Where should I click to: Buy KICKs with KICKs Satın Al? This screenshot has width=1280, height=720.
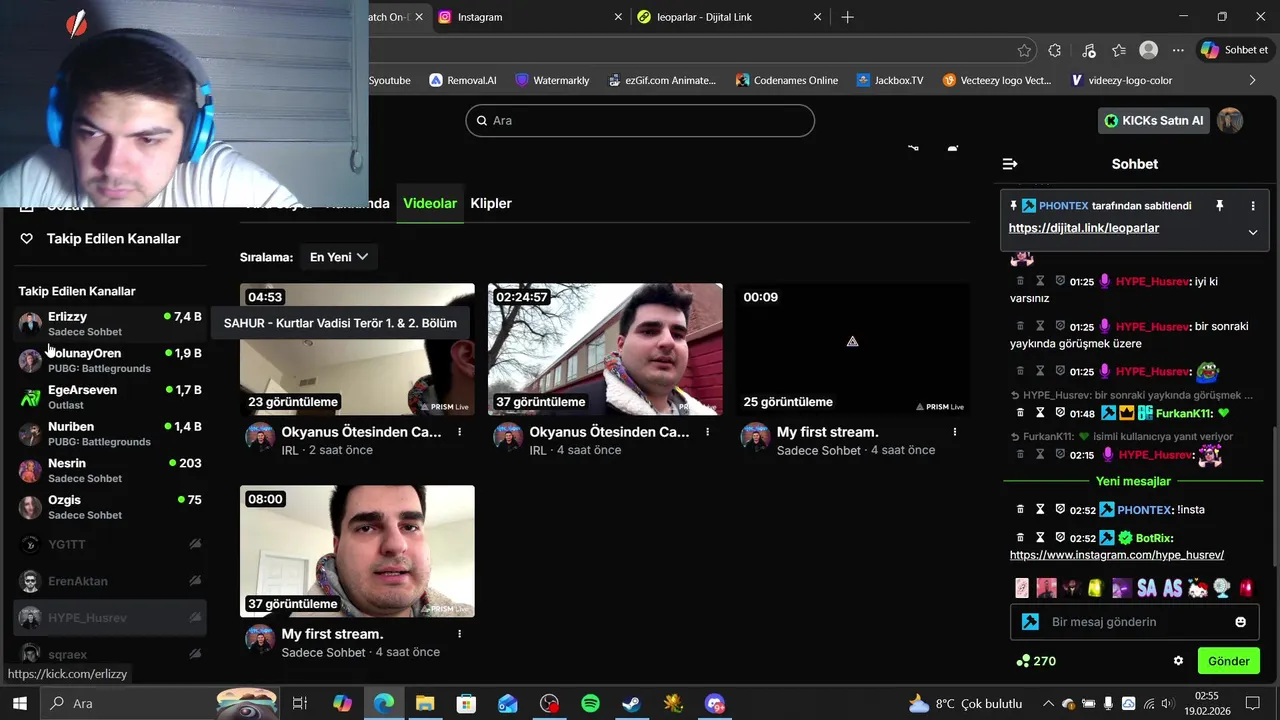point(1153,121)
